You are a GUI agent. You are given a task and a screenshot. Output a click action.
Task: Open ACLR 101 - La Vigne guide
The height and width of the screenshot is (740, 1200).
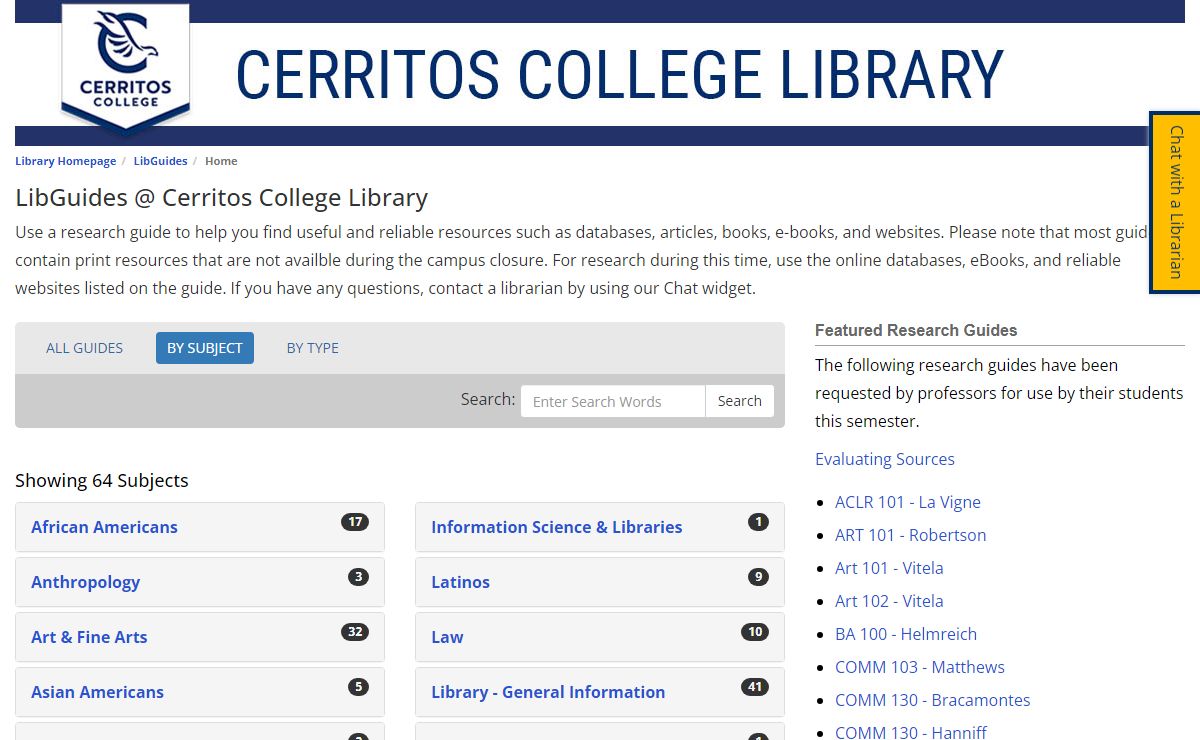(908, 502)
